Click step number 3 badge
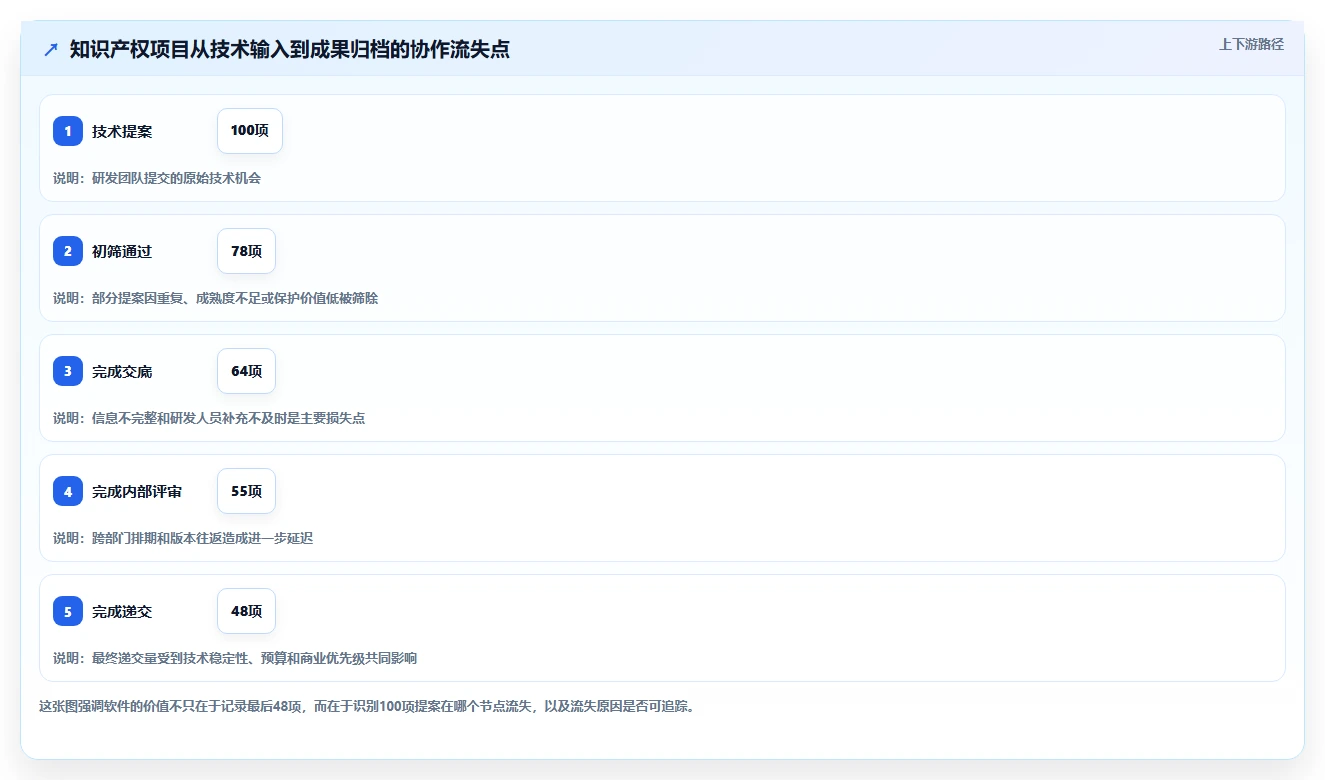 coord(68,371)
